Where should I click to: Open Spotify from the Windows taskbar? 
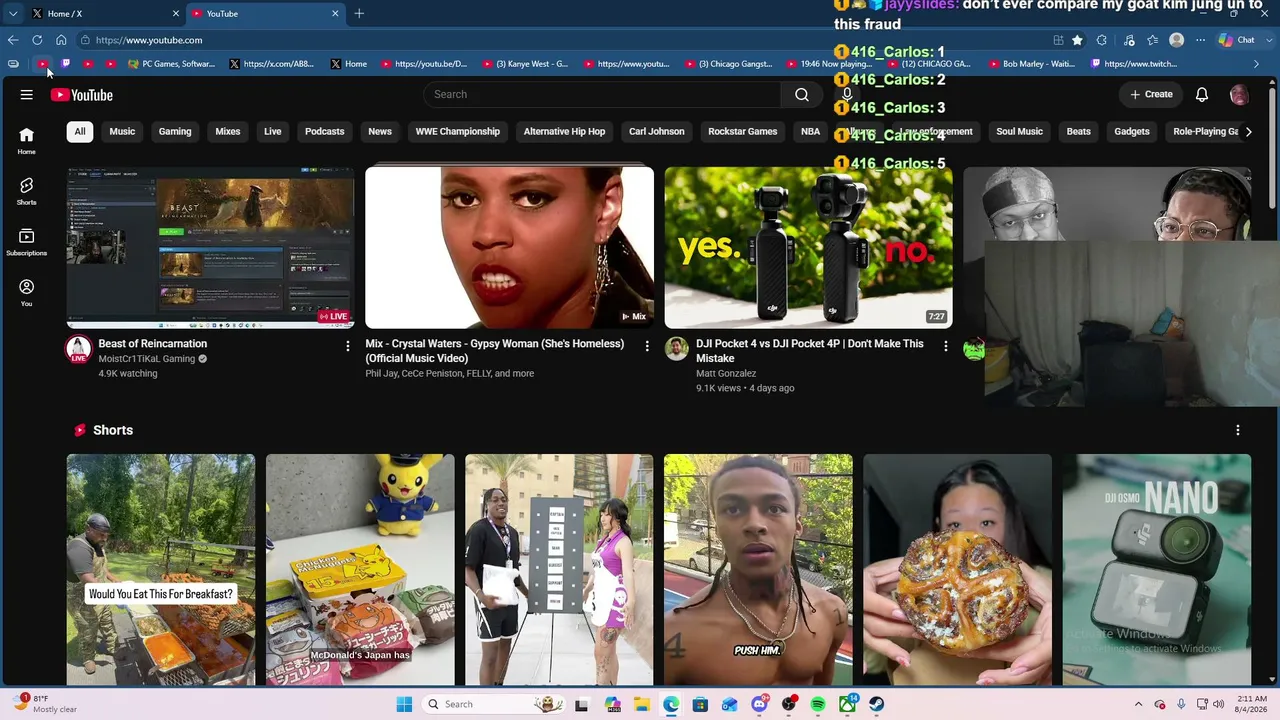818,704
